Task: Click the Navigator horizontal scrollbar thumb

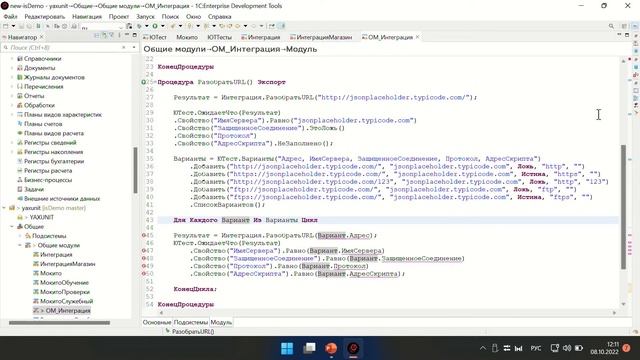Action: 60,322
